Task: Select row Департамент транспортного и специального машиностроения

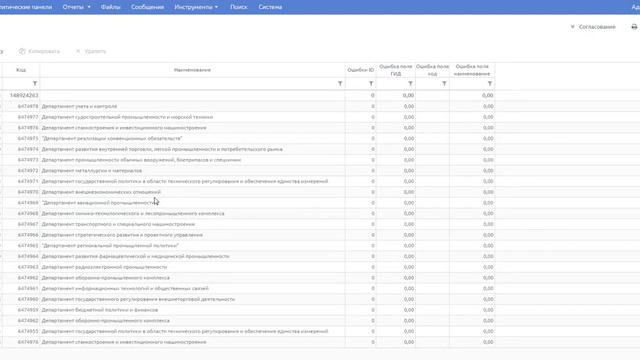Action: (247, 224)
